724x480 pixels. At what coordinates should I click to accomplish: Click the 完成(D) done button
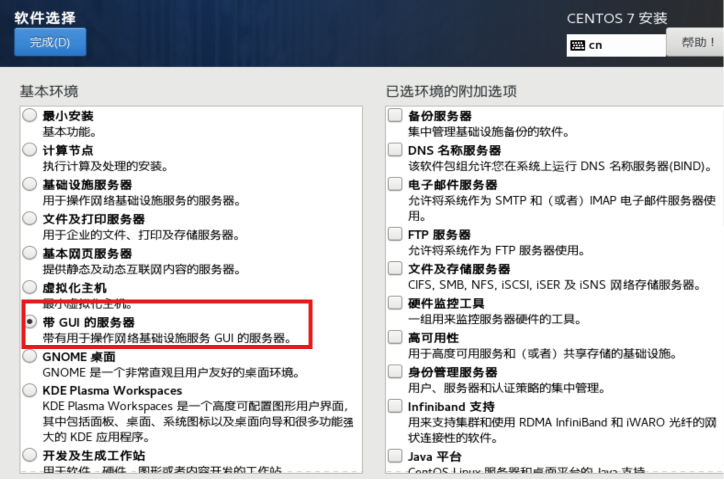(50, 42)
